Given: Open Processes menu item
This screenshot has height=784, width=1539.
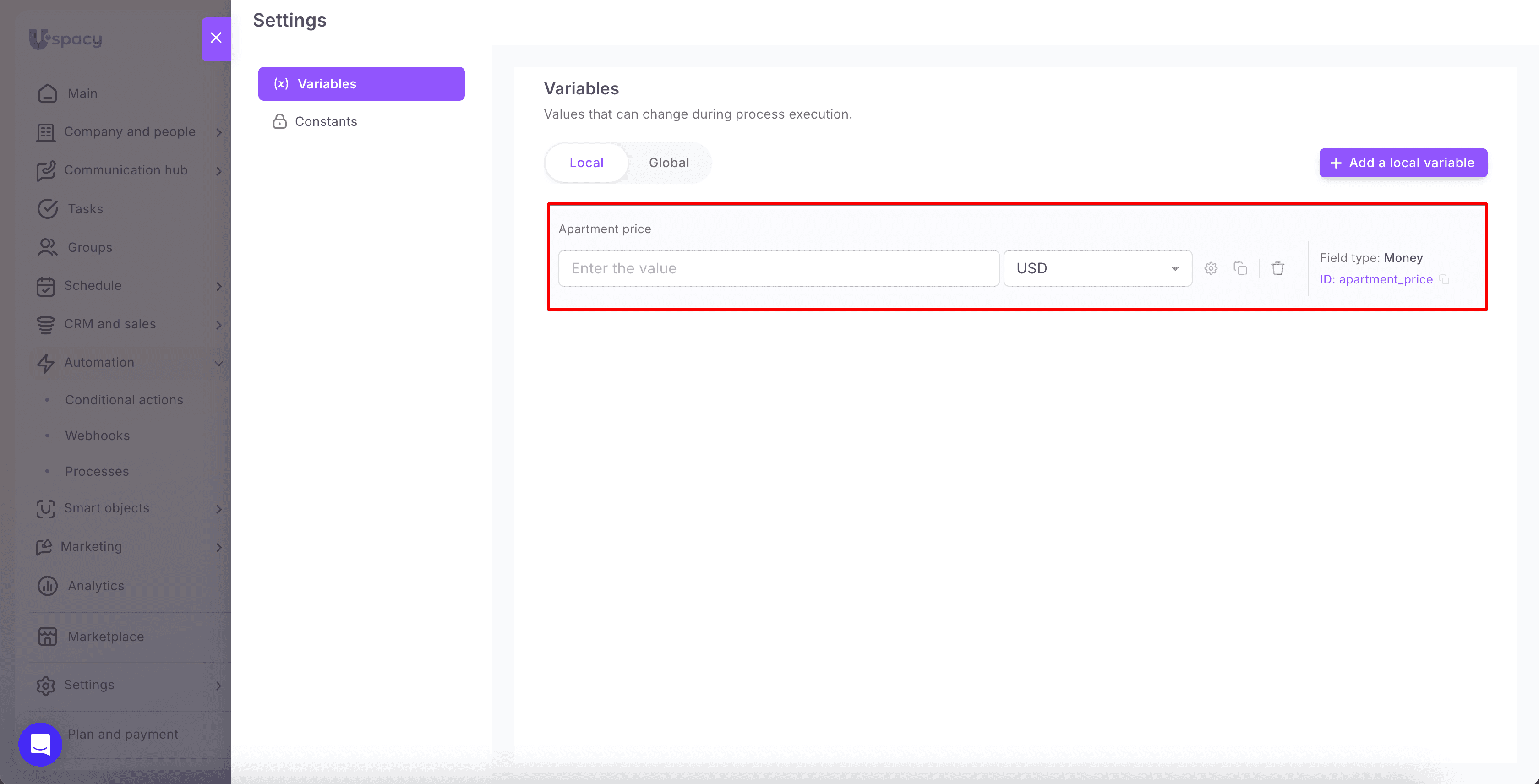Looking at the screenshot, I should pyautogui.click(x=97, y=471).
